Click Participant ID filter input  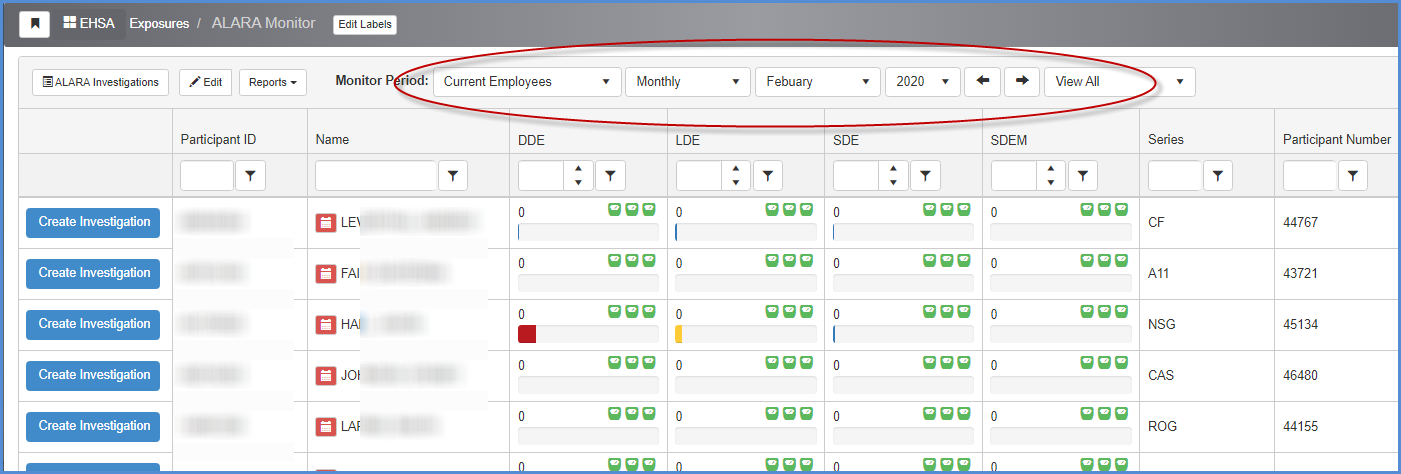coord(207,176)
